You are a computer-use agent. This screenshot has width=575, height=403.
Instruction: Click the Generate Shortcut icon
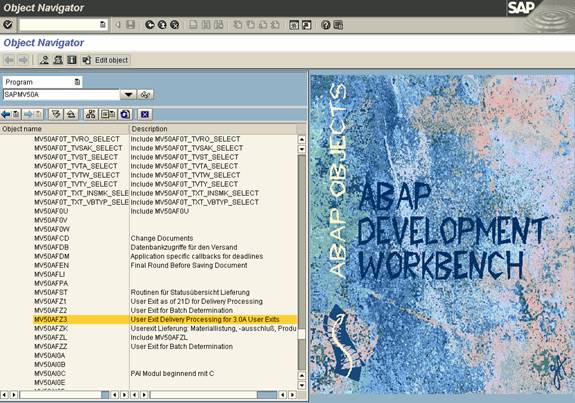tap(307, 25)
